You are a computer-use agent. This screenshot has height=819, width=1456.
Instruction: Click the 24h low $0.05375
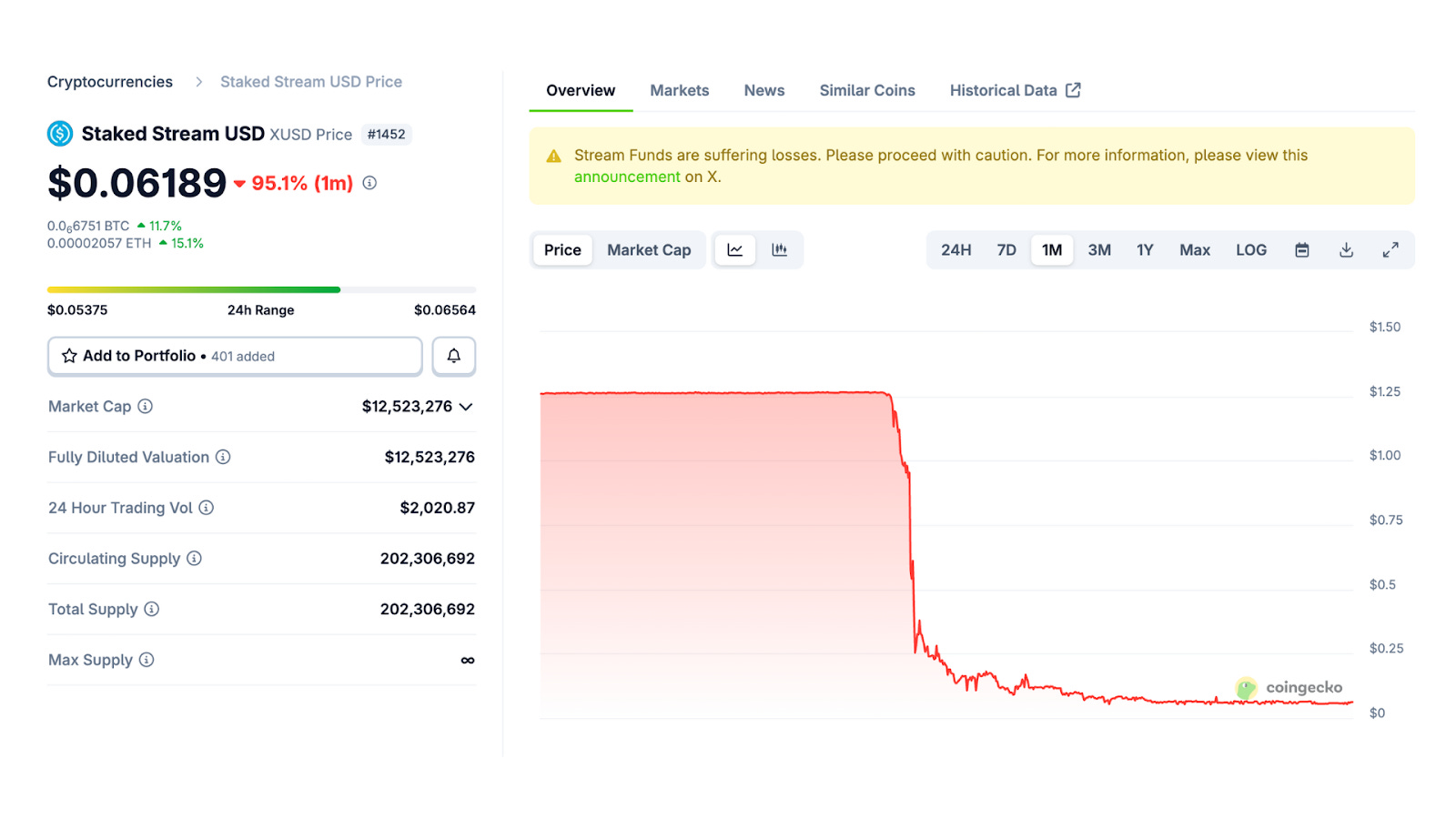(77, 310)
